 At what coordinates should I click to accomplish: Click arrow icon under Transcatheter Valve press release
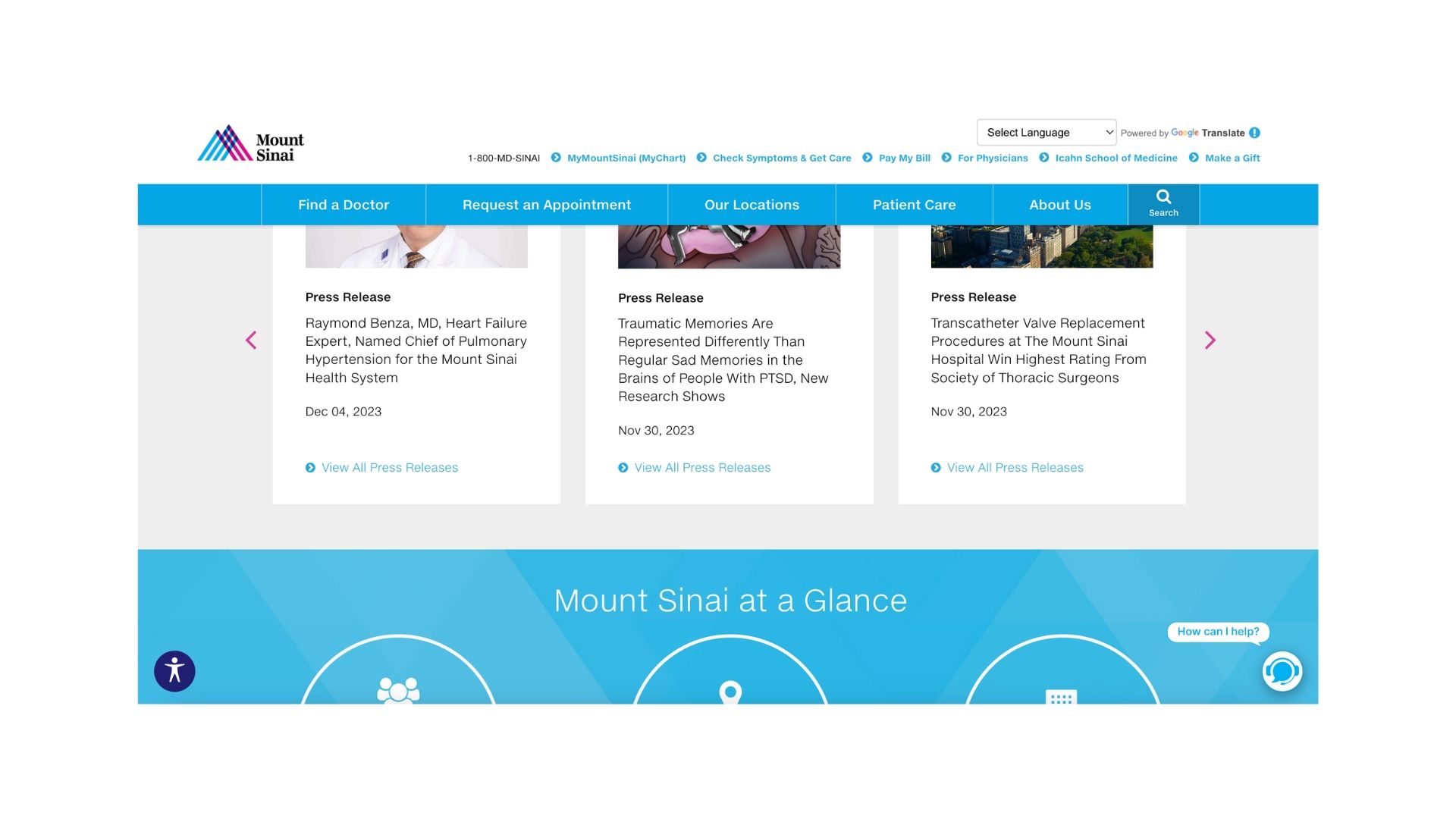(x=936, y=468)
